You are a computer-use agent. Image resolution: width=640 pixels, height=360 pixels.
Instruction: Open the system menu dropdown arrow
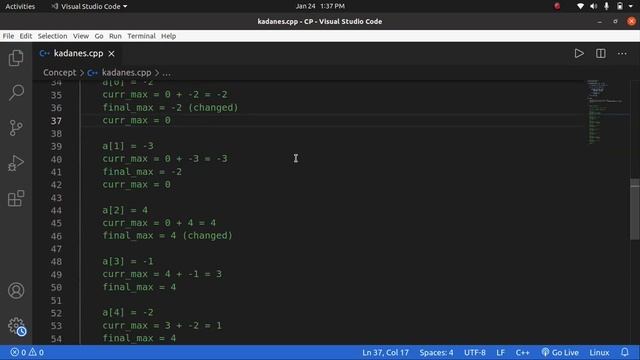631,6
